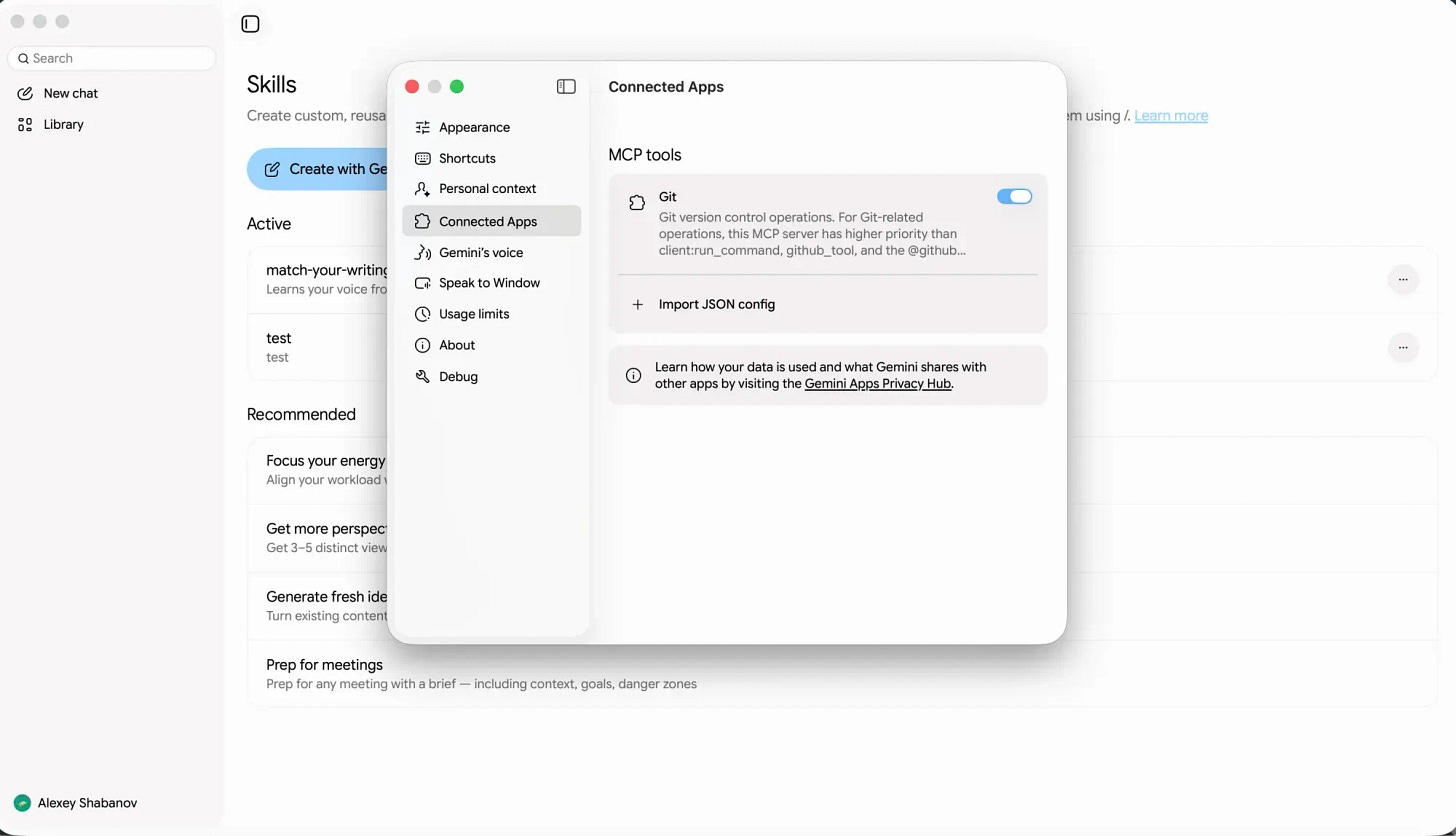The height and width of the screenshot is (836, 1456).
Task: Open Shortcuts settings
Action: pos(491,158)
